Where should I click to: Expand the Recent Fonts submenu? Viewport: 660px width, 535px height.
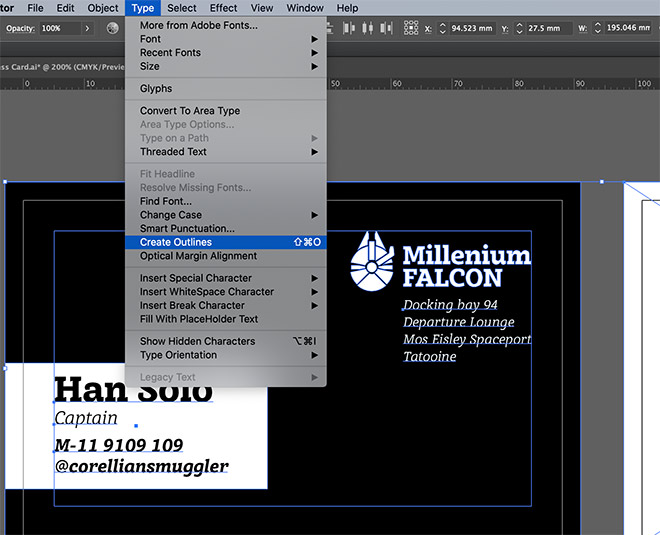click(226, 53)
